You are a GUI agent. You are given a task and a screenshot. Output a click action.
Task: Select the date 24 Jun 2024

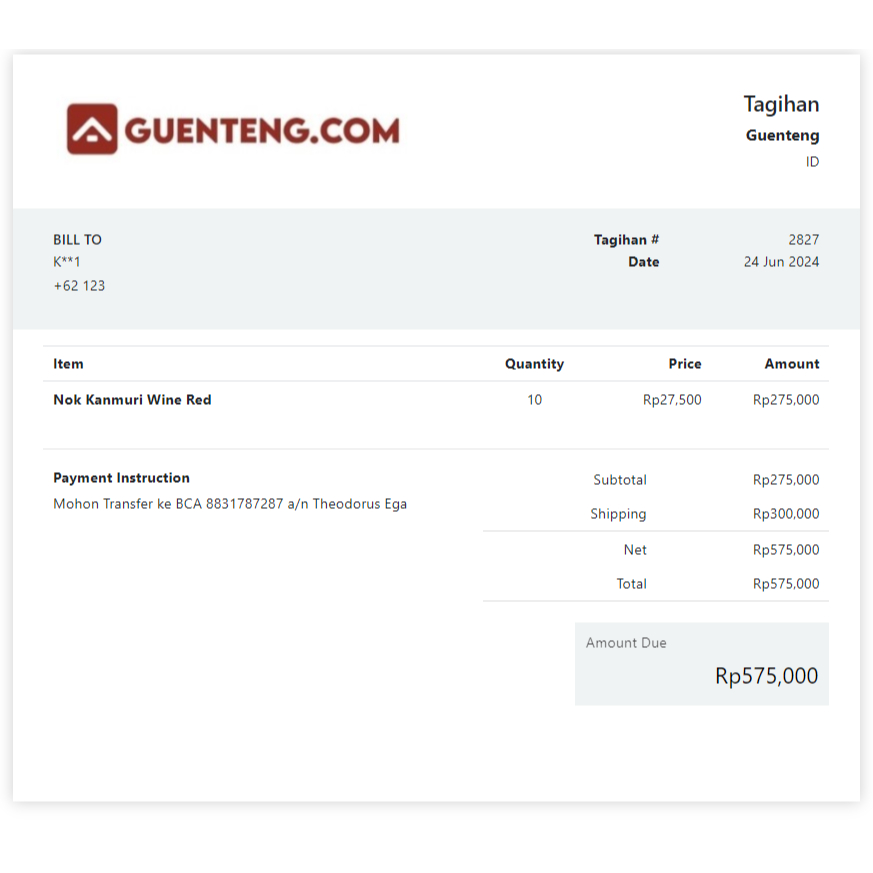tap(781, 262)
